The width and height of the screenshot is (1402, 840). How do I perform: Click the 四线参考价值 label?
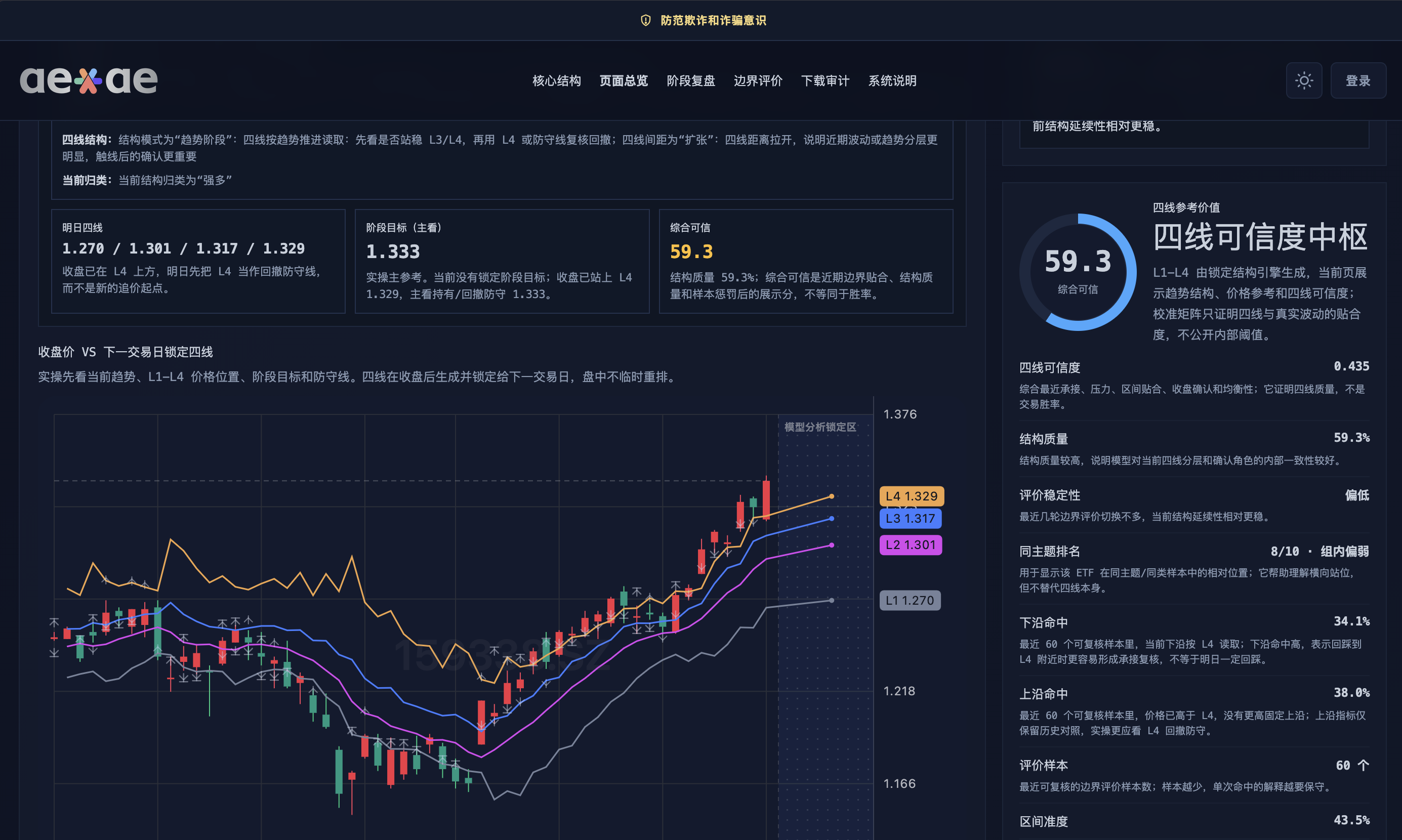pyautogui.click(x=1186, y=207)
